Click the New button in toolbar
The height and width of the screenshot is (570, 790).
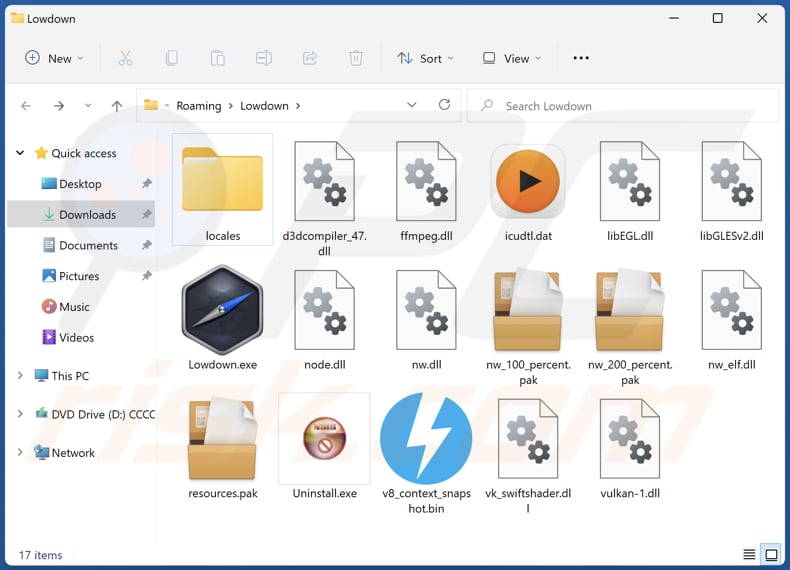coord(54,58)
